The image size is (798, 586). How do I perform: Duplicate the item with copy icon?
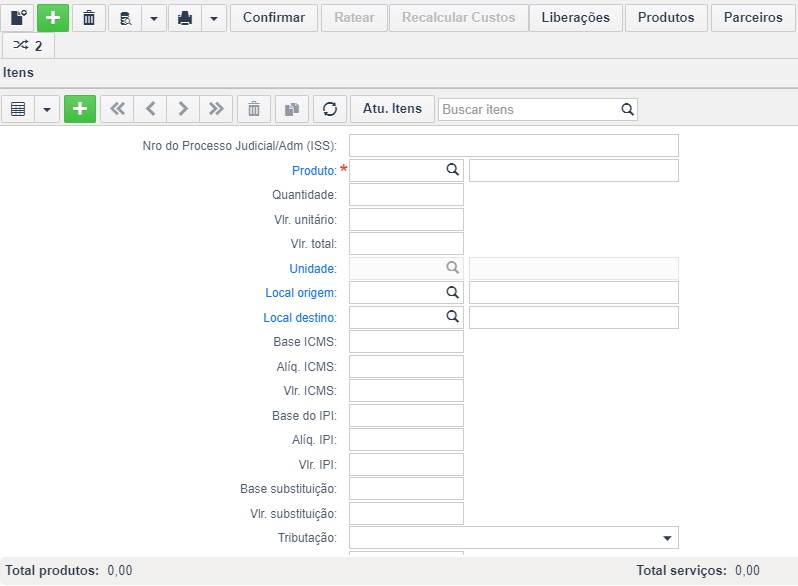coord(292,109)
